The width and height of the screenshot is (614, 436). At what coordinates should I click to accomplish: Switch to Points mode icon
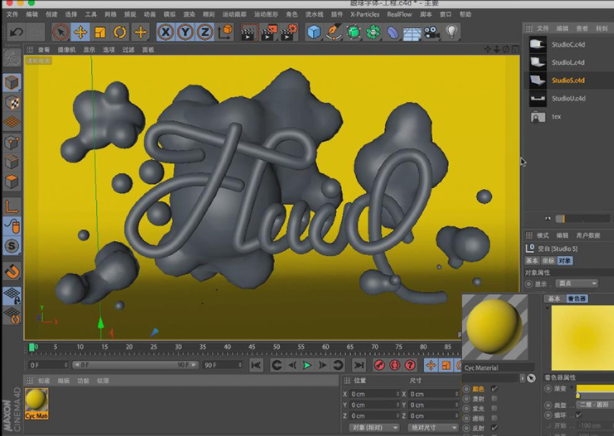click(x=12, y=143)
